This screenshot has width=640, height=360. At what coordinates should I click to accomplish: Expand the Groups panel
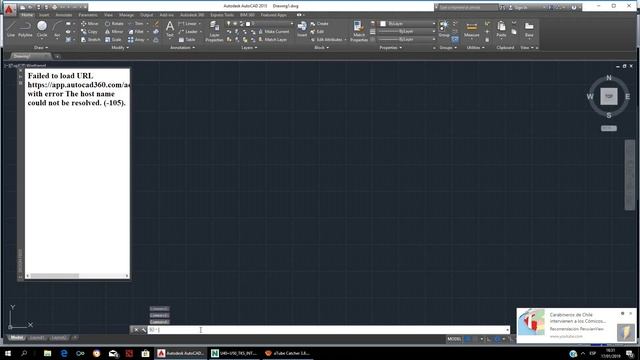click(448, 48)
